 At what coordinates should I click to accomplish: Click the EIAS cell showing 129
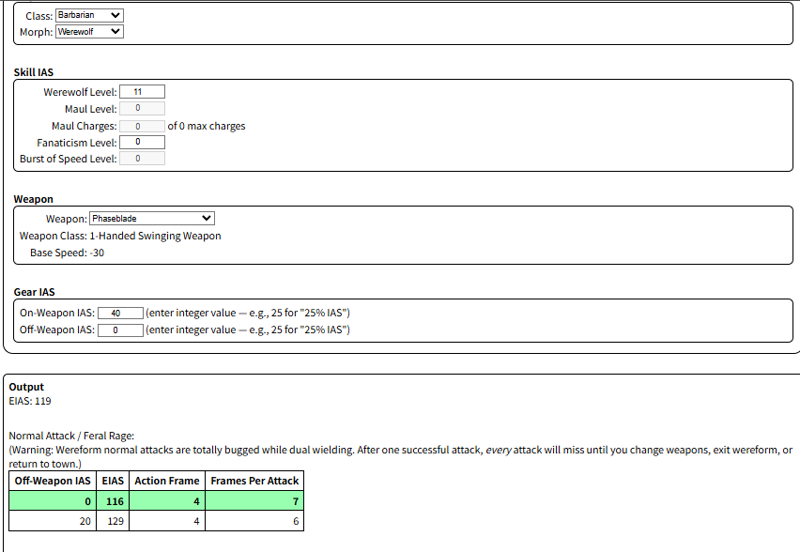click(x=113, y=521)
